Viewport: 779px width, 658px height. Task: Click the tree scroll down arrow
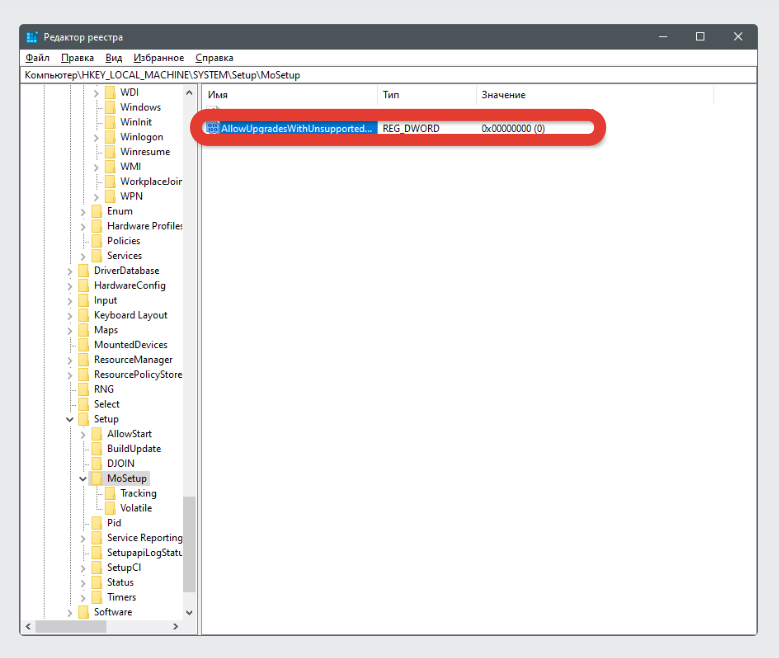pos(189,613)
